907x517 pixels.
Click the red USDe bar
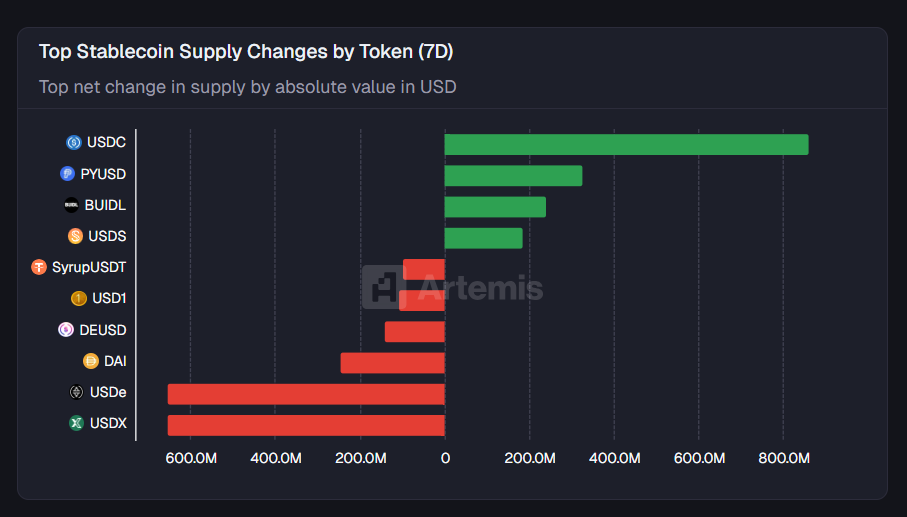[x=306, y=394]
